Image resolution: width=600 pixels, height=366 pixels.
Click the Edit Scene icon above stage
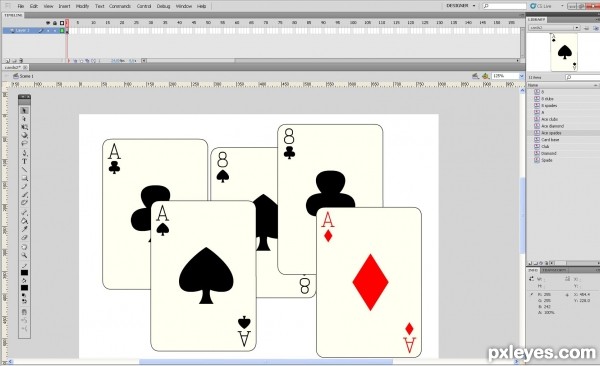click(475, 76)
